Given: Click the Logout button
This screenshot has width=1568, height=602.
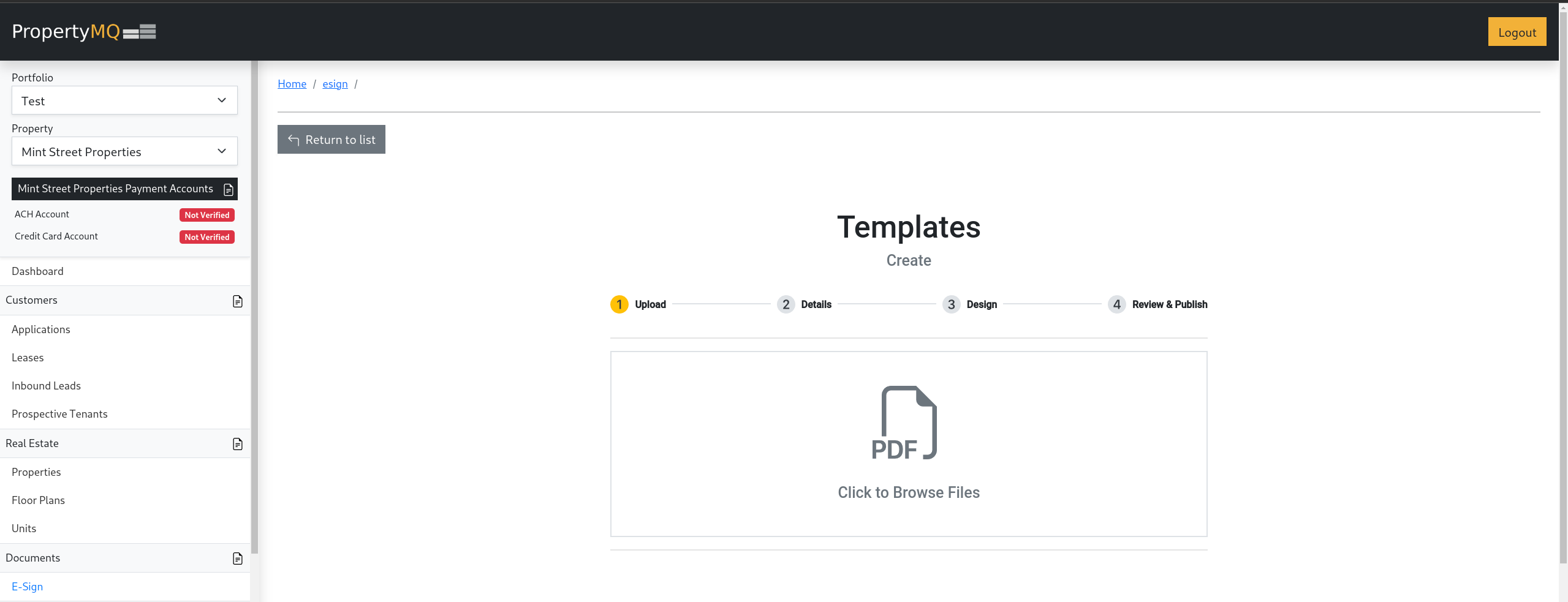Looking at the screenshot, I should [1517, 32].
